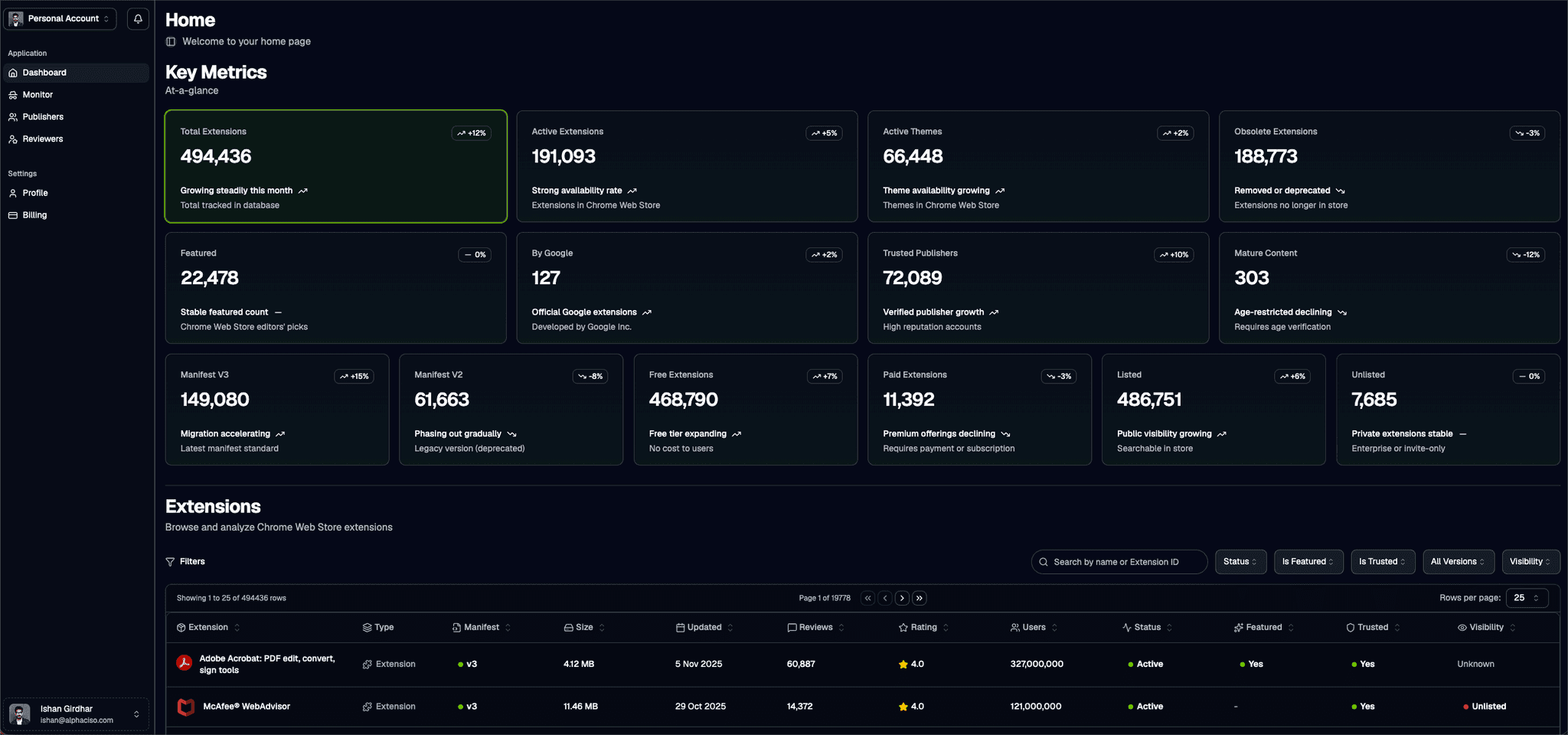
Task: Click the Publishers people icon
Action: 14,116
